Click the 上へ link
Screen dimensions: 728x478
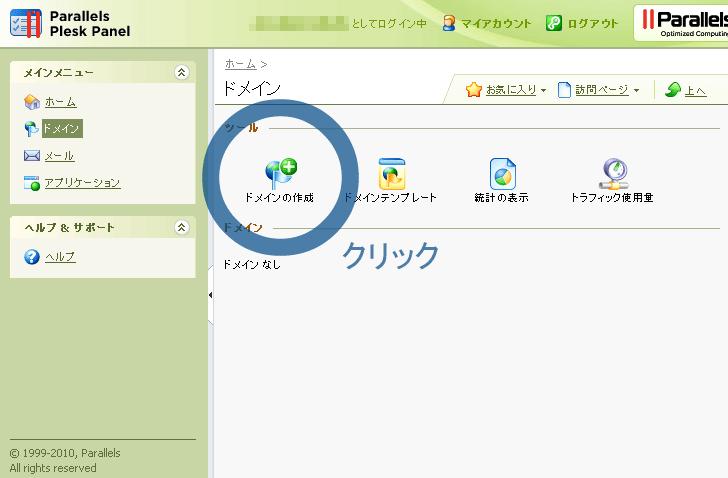click(x=696, y=90)
